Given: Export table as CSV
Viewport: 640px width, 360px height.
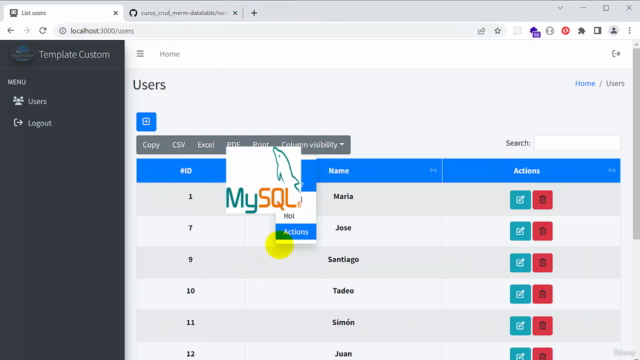Looking at the screenshot, I should pos(178,145).
